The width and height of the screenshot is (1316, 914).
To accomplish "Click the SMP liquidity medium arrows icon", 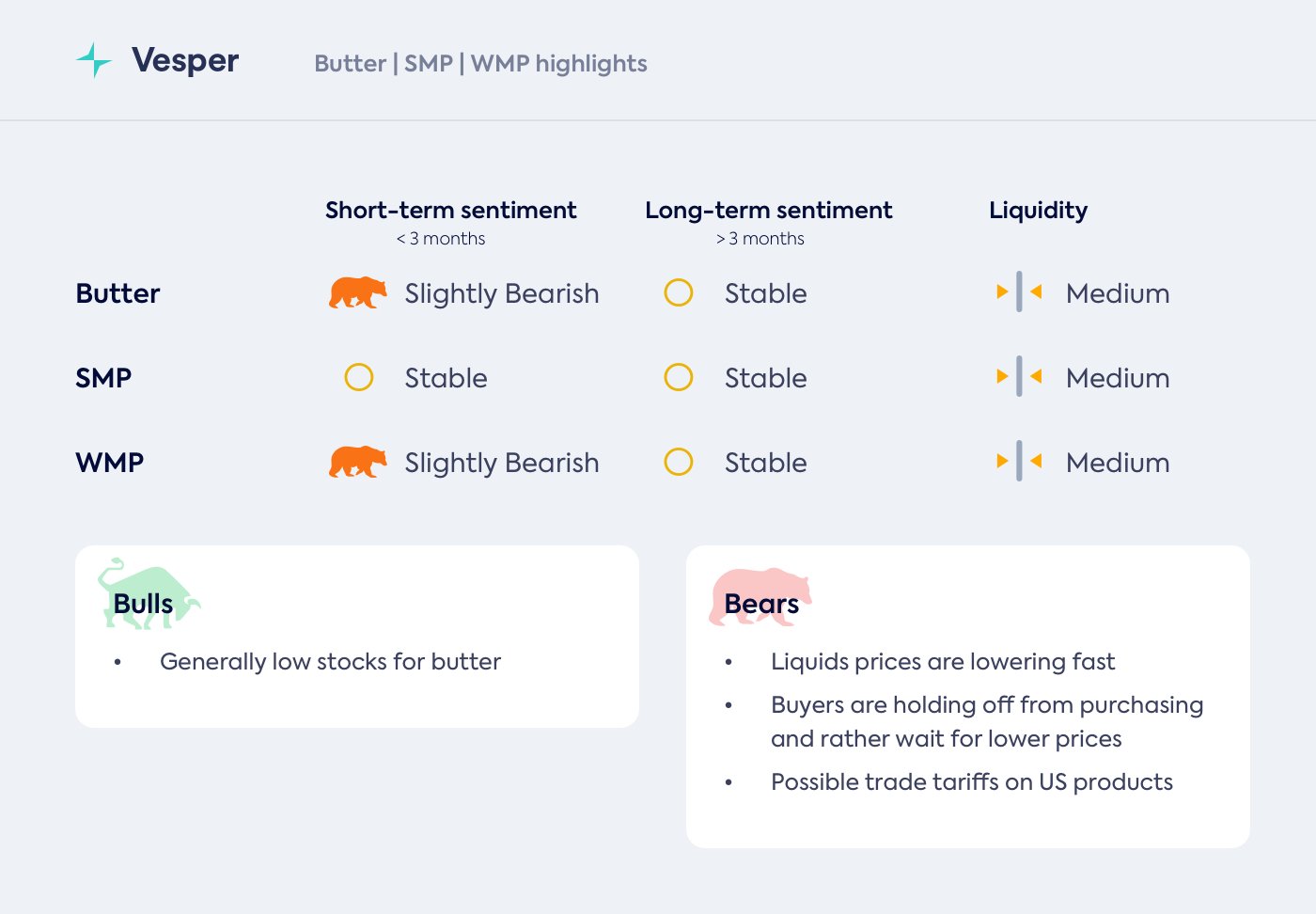I will [1019, 377].
